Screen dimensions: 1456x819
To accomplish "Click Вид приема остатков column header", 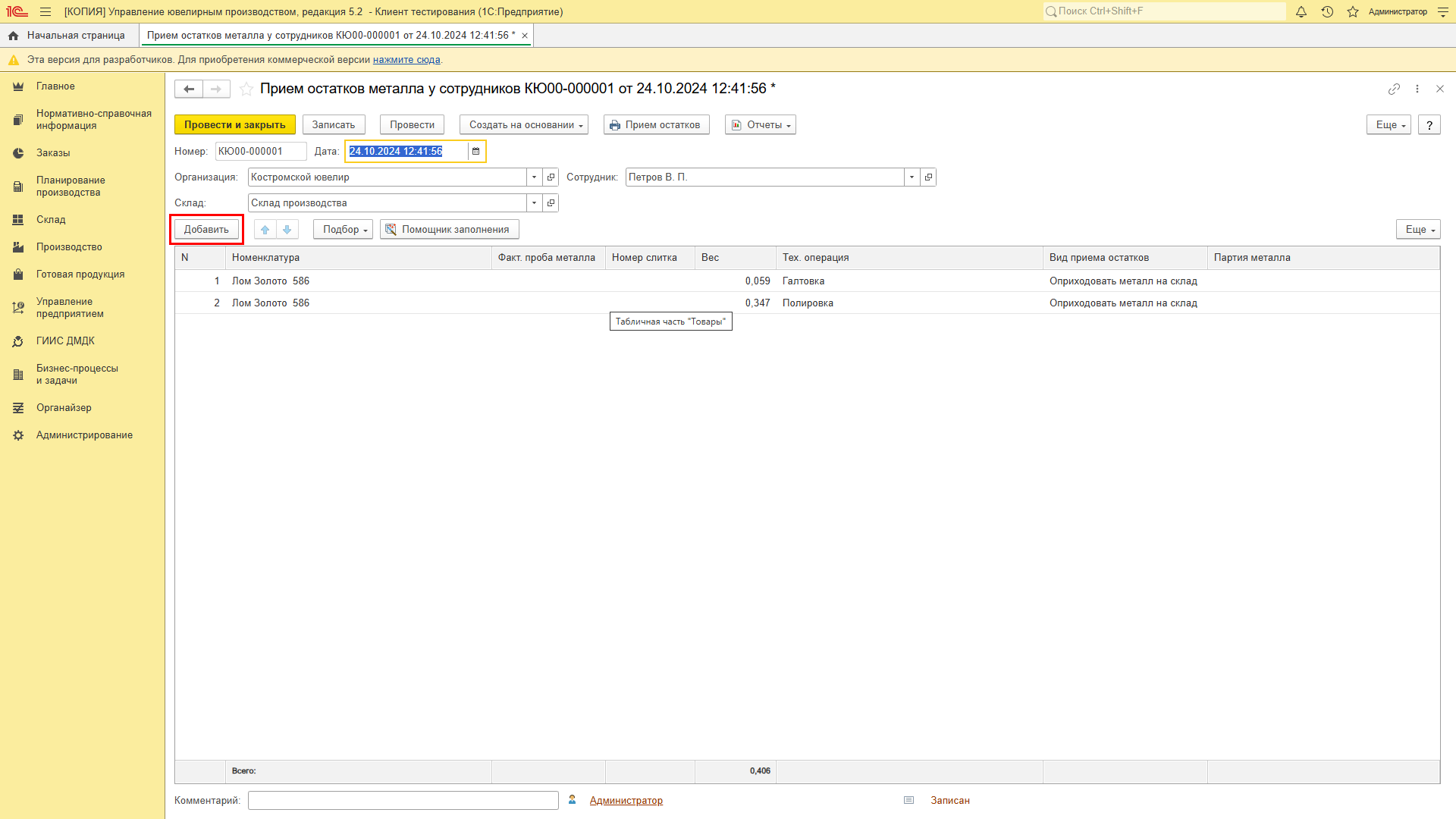I will pyautogui.click(x=1125, y=258).
